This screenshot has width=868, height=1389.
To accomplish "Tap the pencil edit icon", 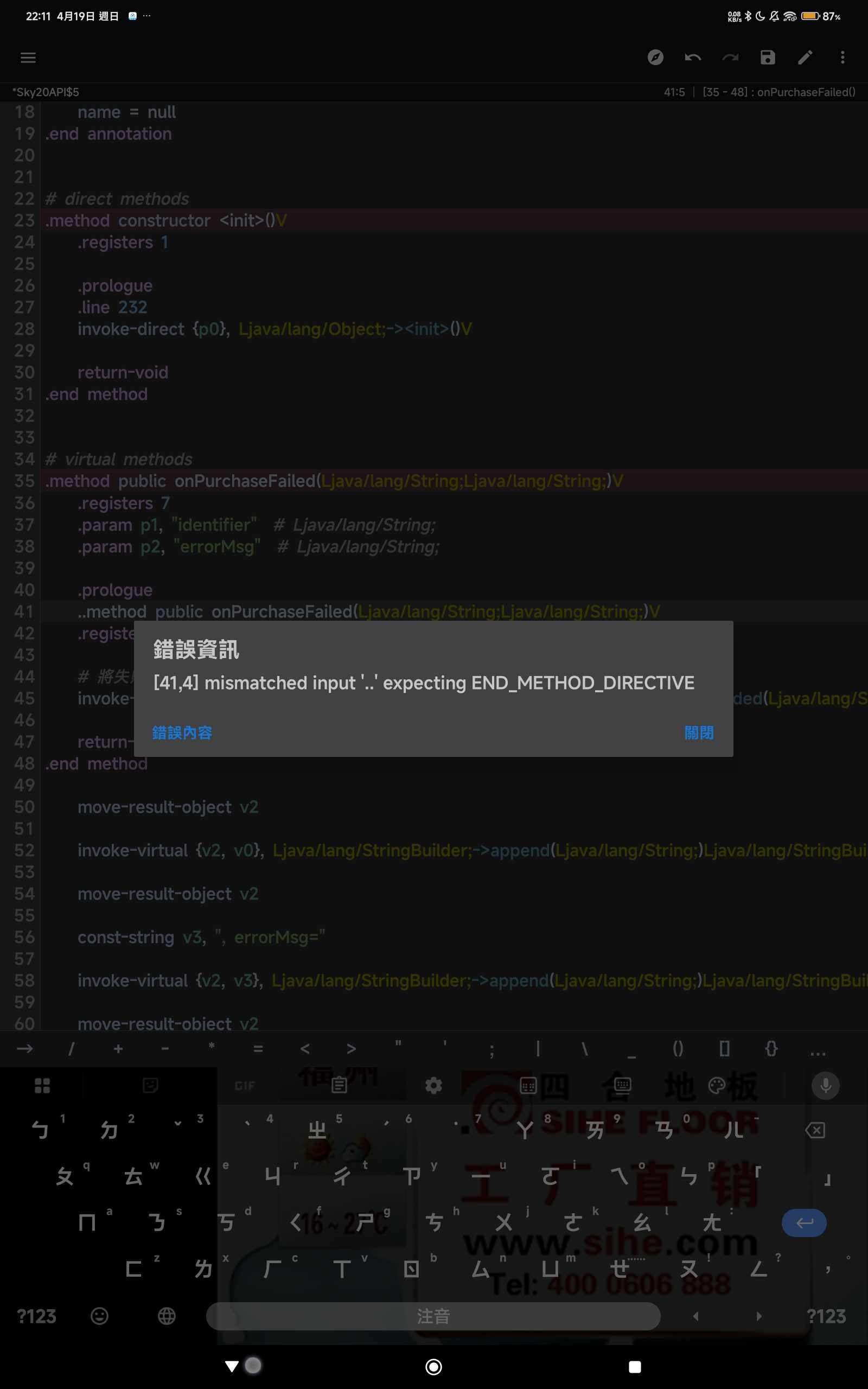I will 805,58.
